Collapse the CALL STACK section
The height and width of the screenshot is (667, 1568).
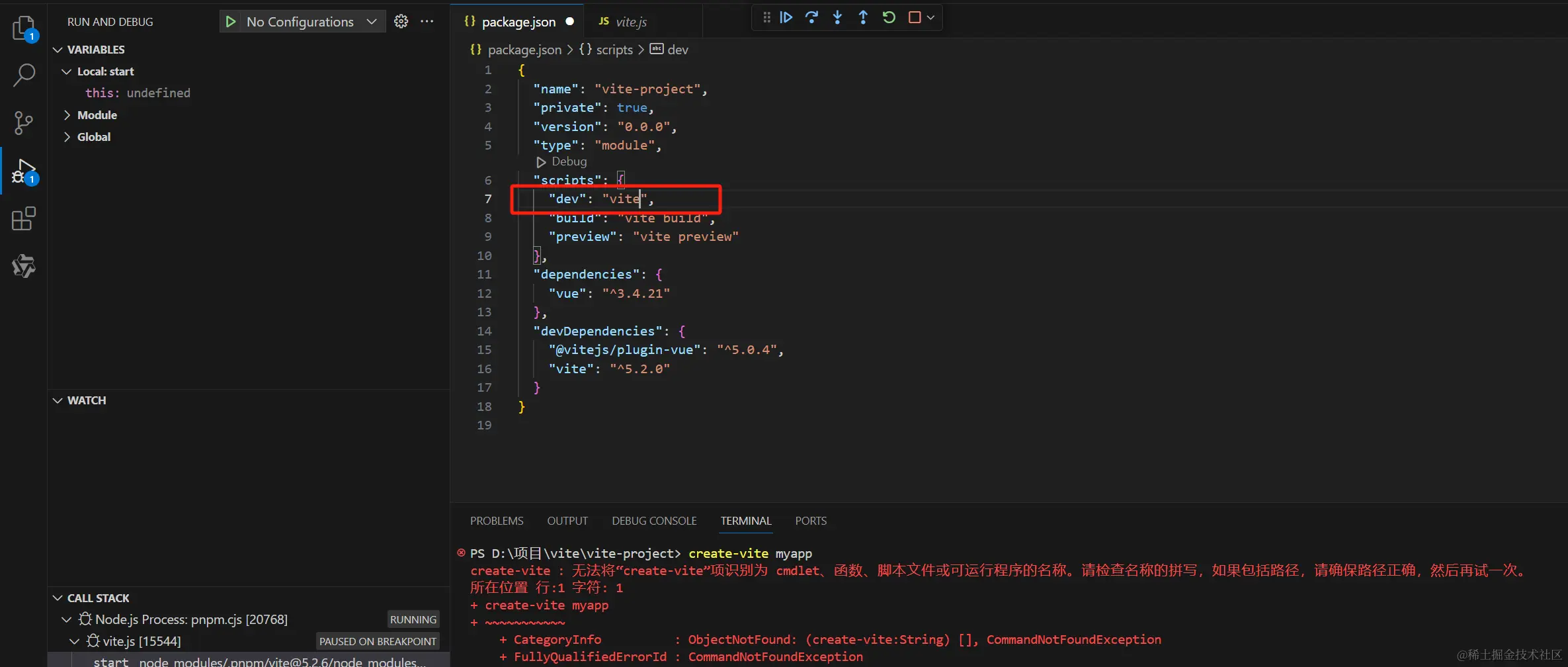click(x=58, y=598)
